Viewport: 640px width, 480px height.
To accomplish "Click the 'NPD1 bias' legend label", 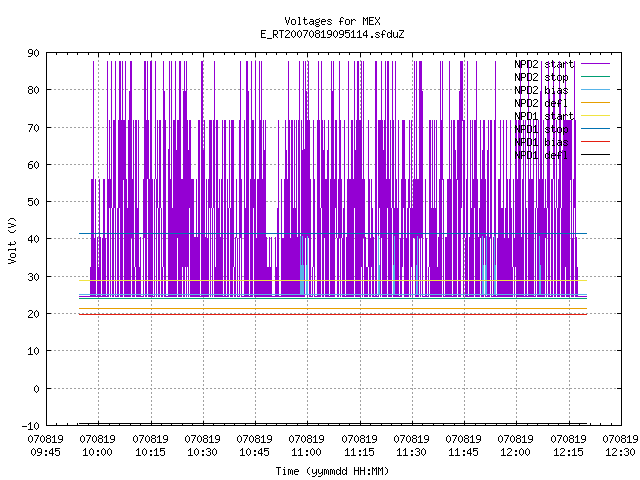I will click(x=541, y=142).
